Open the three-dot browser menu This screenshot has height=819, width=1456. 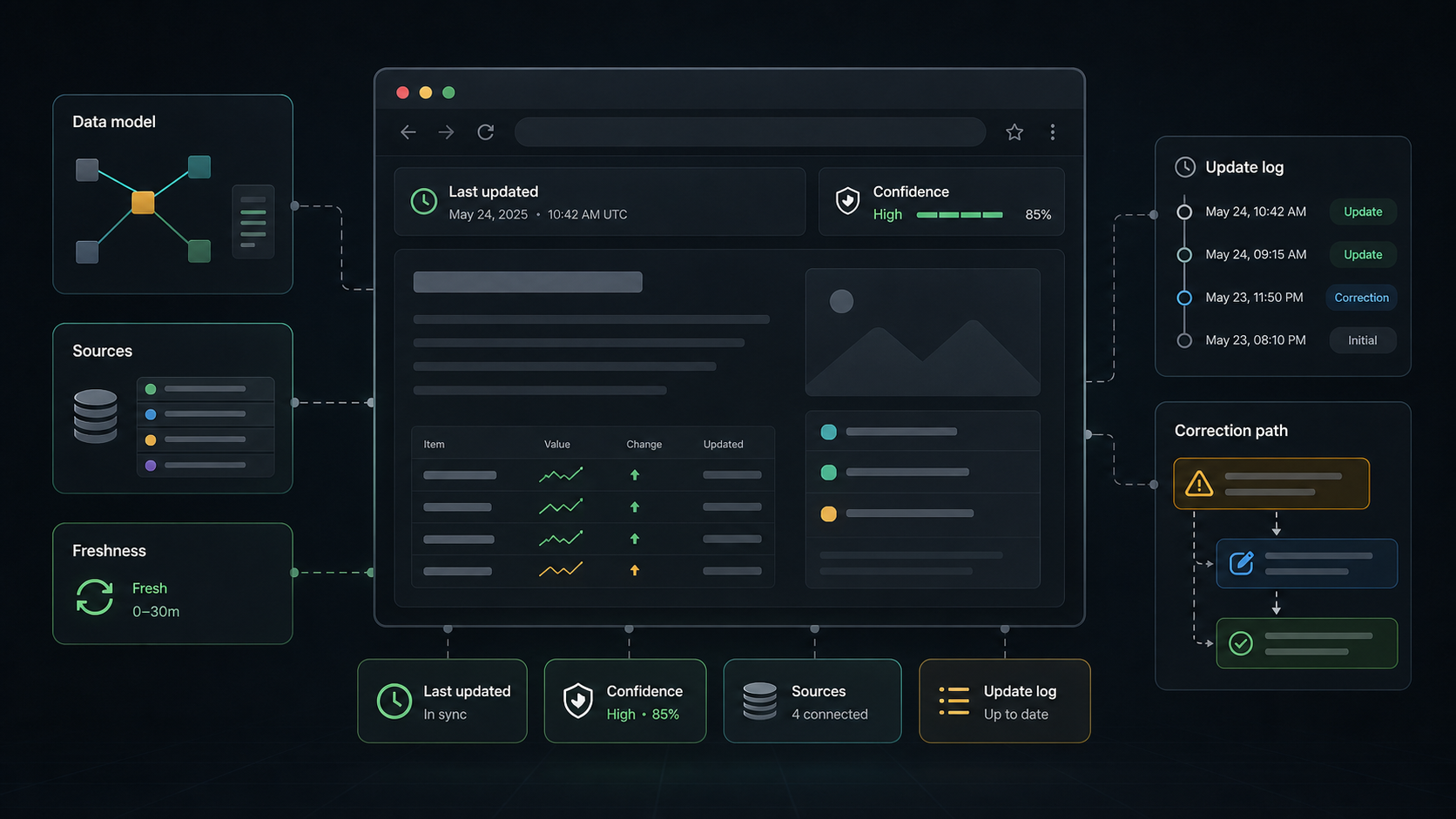1053,132
